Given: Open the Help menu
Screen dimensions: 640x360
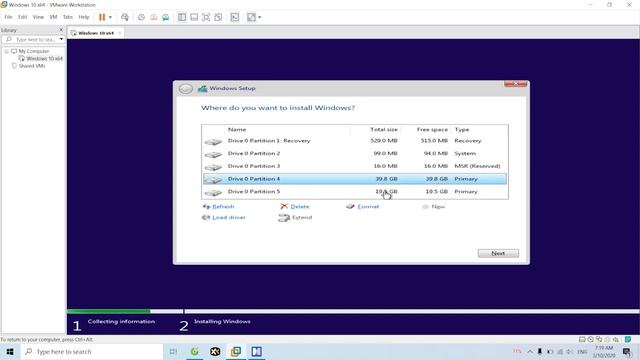Looking at the screenshot, I should [84, 17].
